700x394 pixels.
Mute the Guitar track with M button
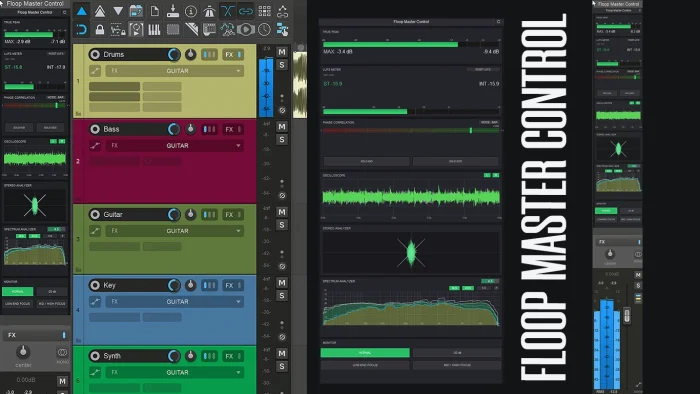[282, 212]
